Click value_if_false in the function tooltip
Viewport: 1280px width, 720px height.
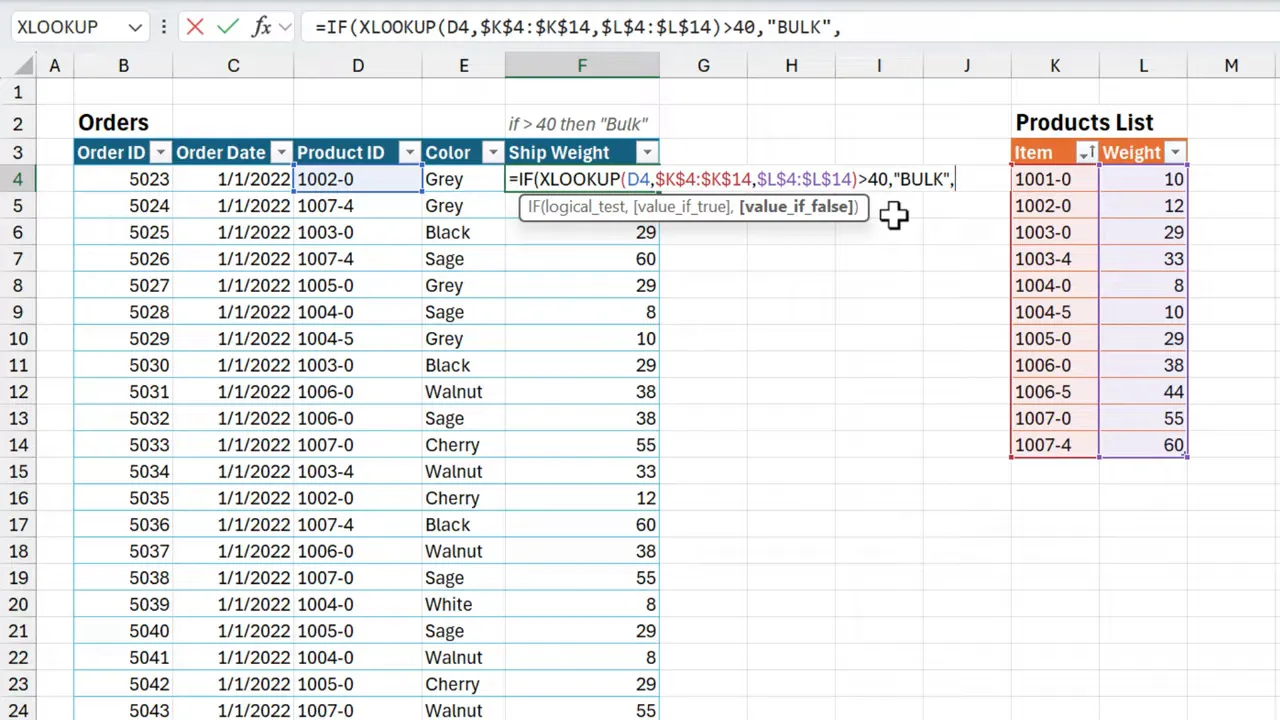[x=797, y=207]
